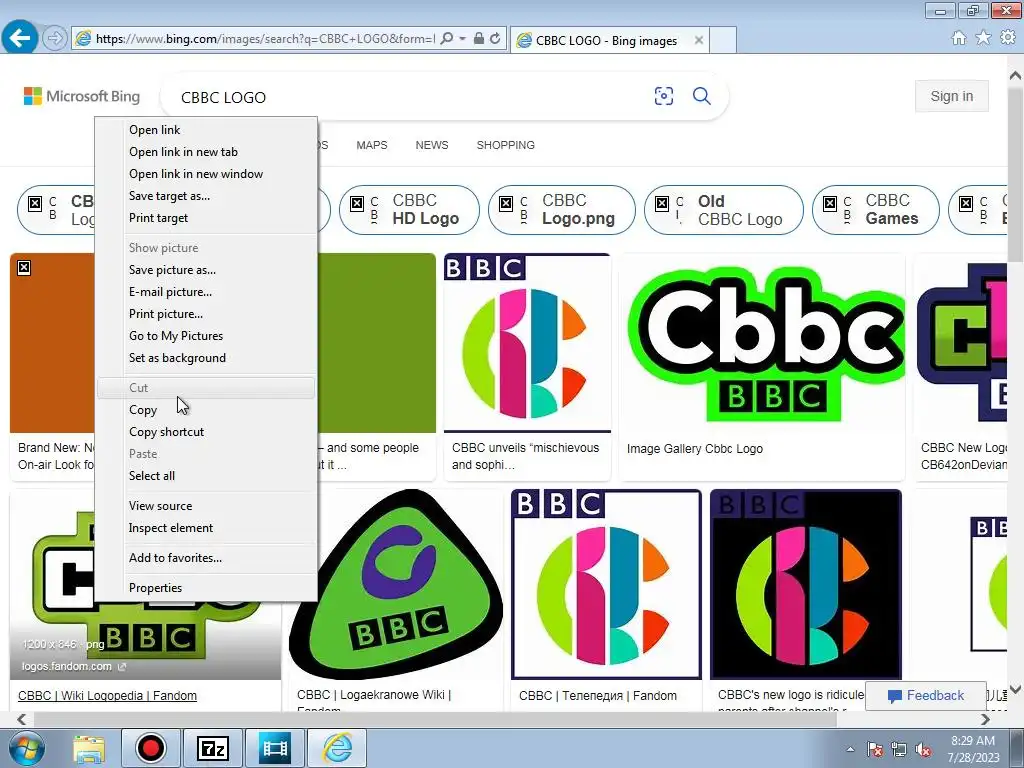This screenshot has width=1024, height=768.
Task: Click the page scrollbar up arrow
Action: pyautogui.click(x=1016, y=75)
